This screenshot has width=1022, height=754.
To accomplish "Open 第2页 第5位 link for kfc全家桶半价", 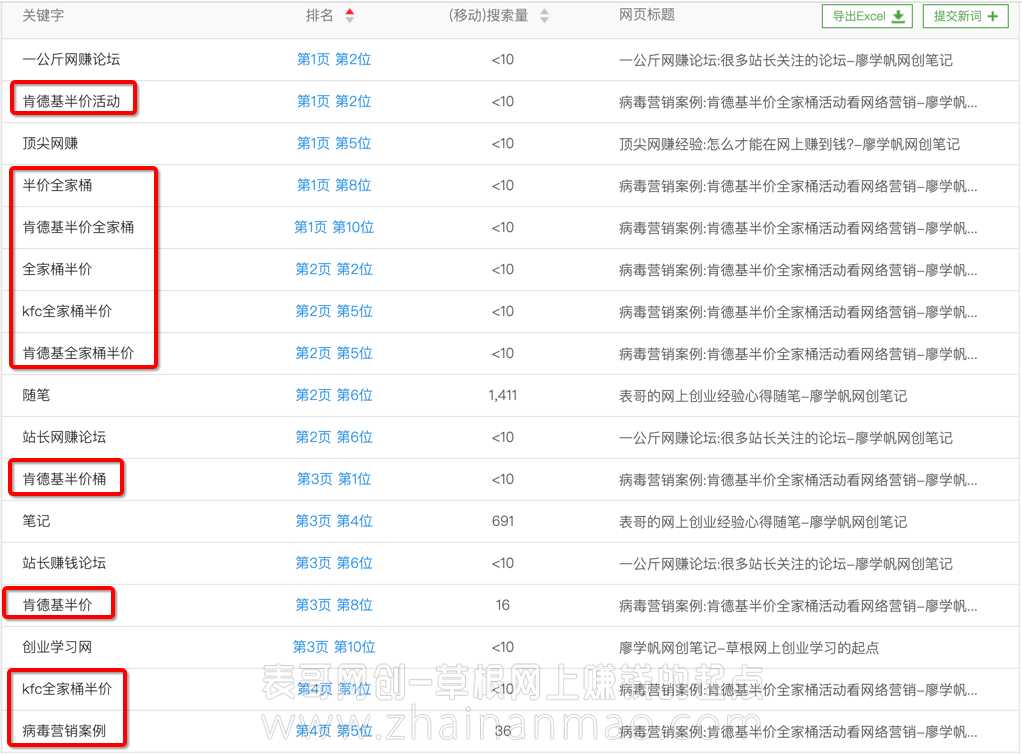I will pyautogui.click(x=334, y=312).
